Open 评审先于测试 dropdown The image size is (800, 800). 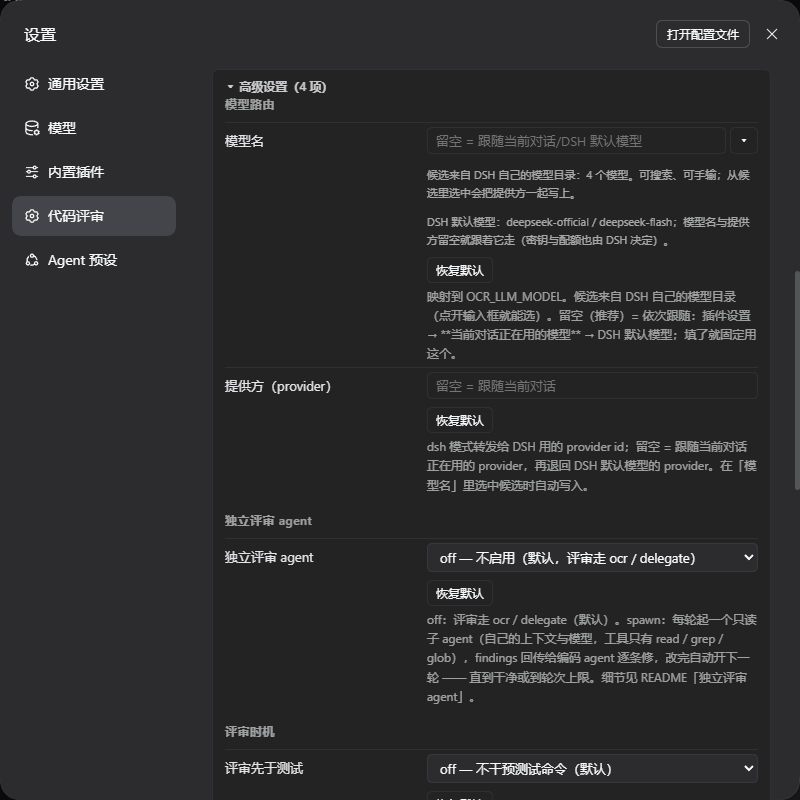click(x=592, y=768)
